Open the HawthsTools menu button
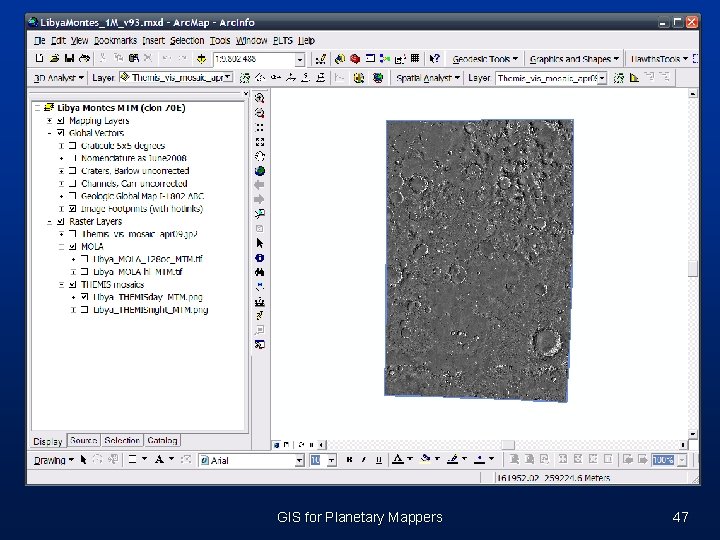This screenshot has height=540, width=720. click(x=658, y=59)
